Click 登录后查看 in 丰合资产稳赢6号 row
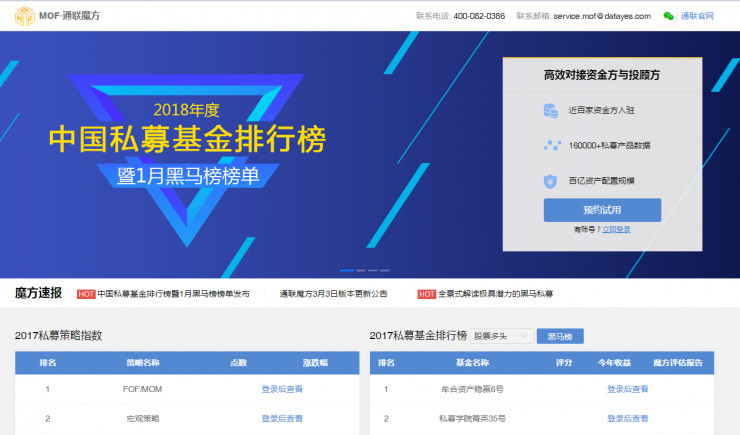 click(628, 389)
